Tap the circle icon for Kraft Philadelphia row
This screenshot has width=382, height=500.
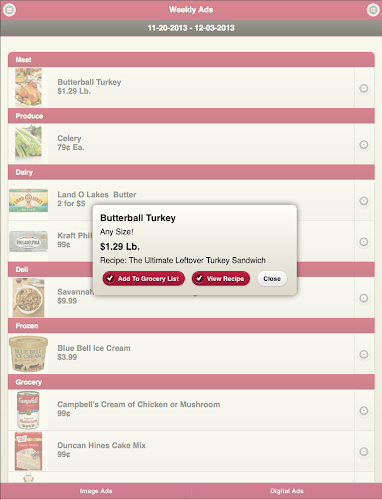364,242
